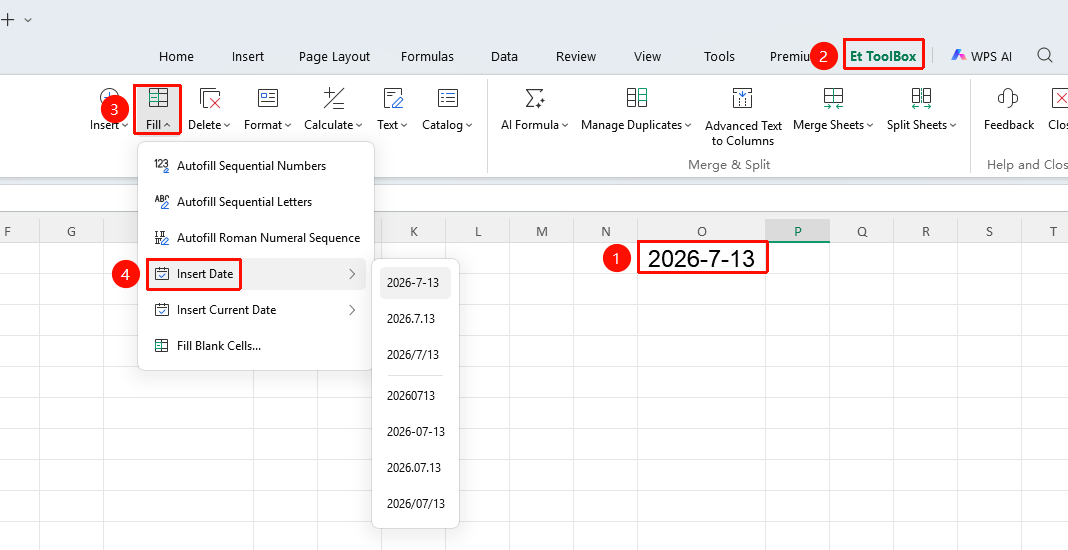Select column M header
The image size is (1068, 550).
(541, 232)
